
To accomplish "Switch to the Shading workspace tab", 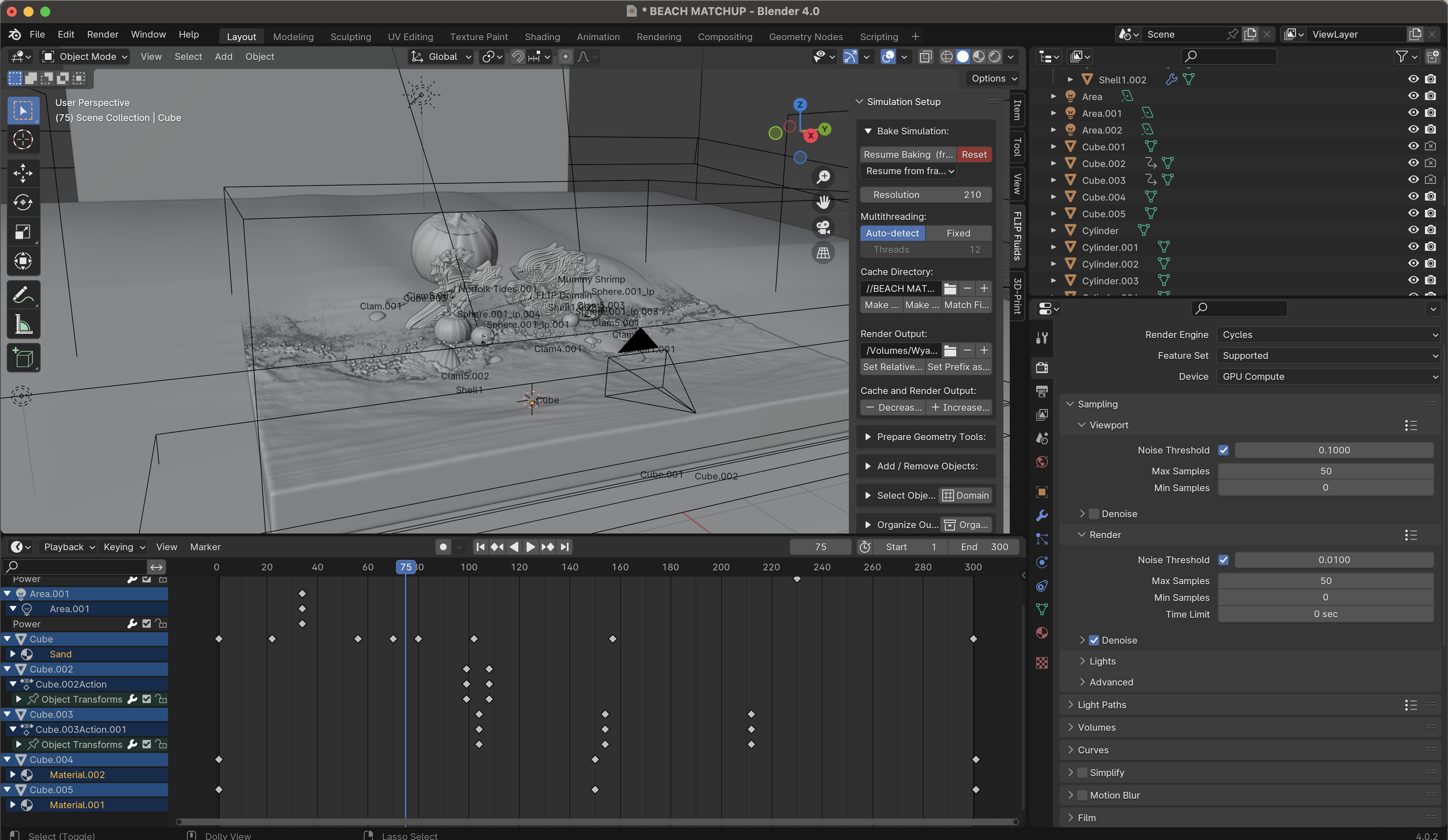I will pos(542,36).
